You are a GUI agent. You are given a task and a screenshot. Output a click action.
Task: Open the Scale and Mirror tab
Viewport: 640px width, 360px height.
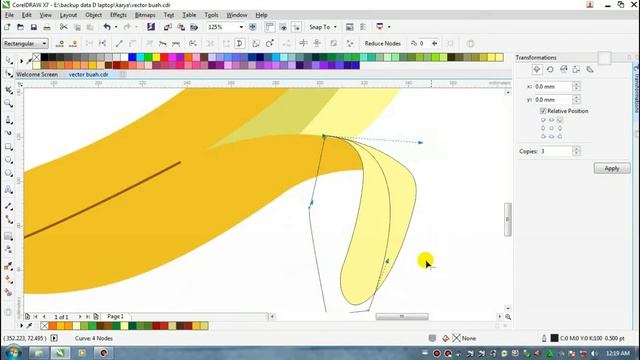tap(564, 69)
